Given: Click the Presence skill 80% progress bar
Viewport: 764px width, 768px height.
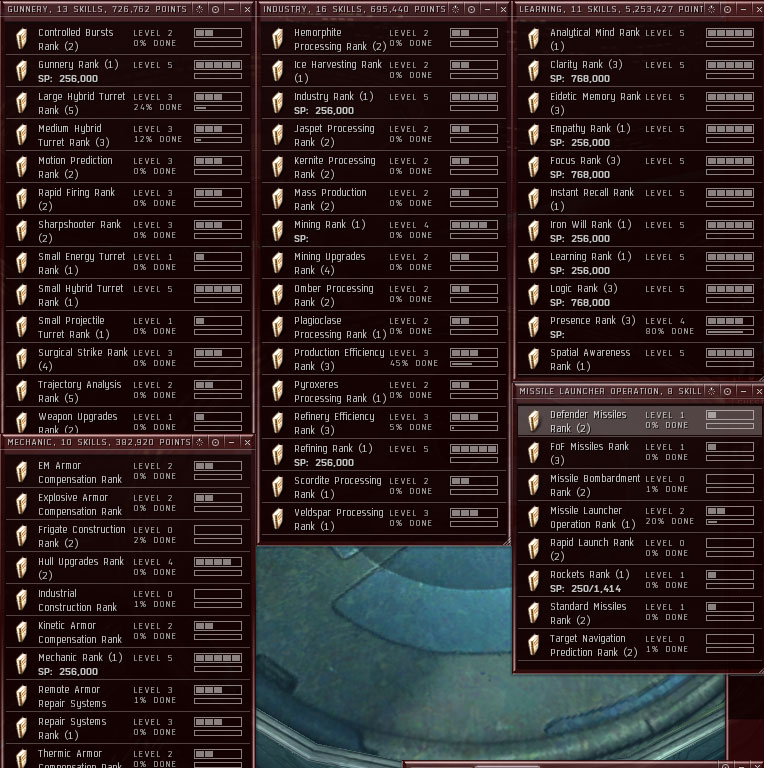Looking at the screenshot, I should (x=730, y=333).
